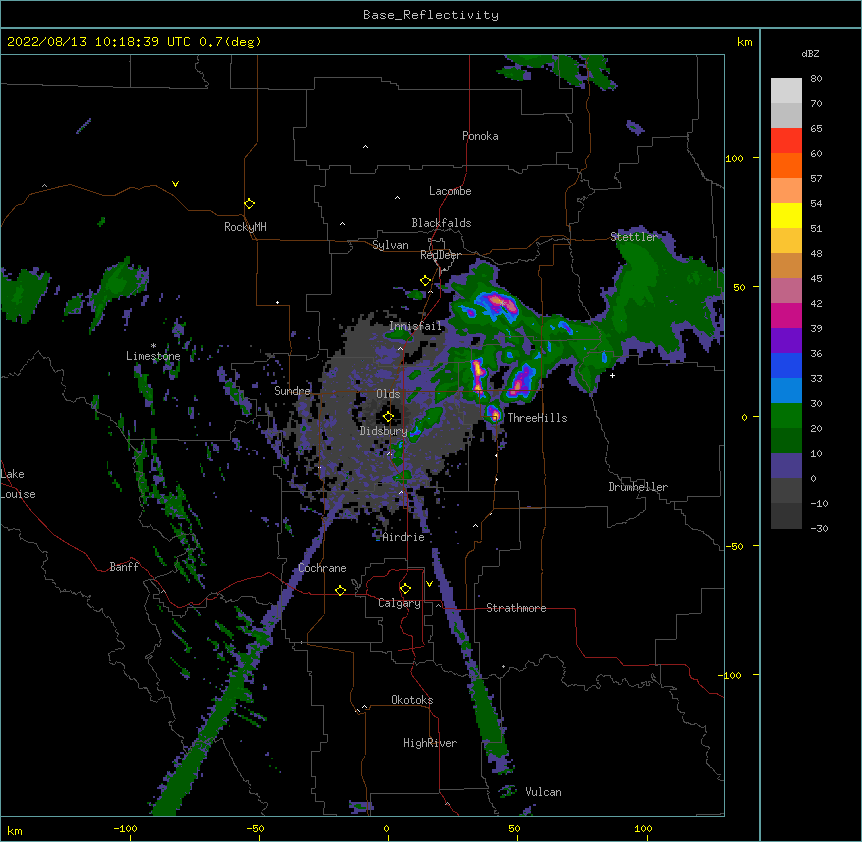
Task: Click the Sylvan label
Action: pyautogui.click(x=390, y=245)
